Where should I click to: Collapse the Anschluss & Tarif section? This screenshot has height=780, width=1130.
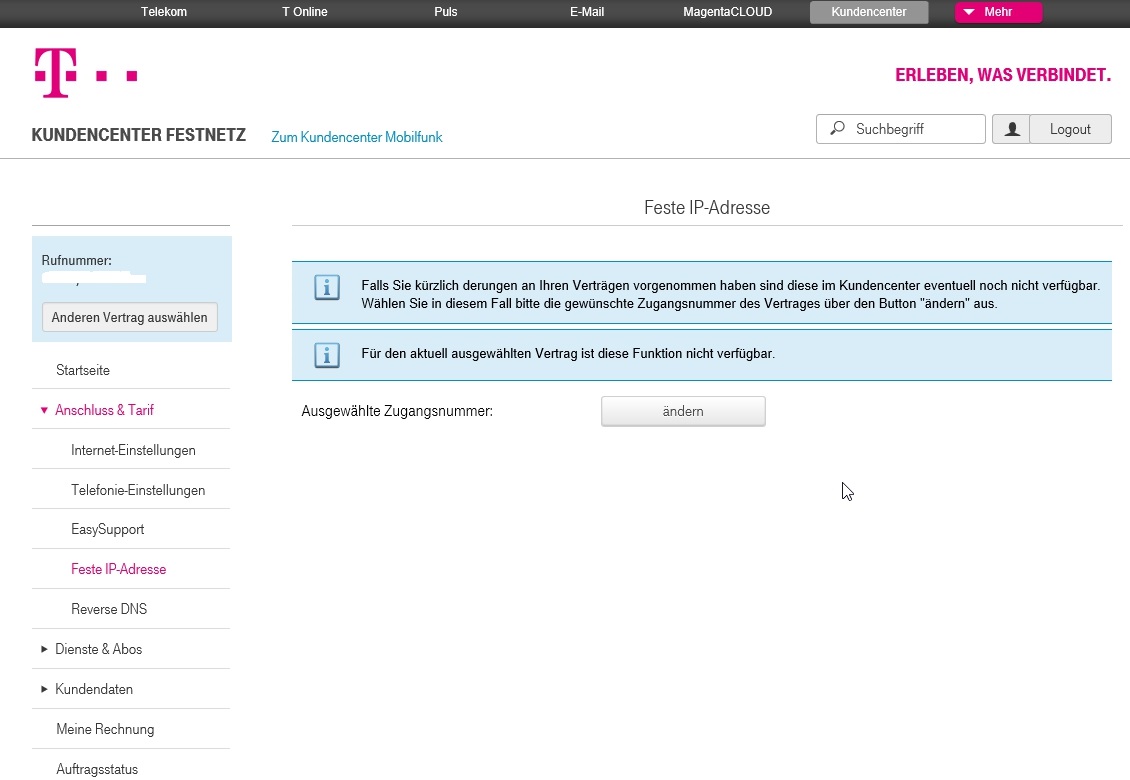[104, 410]
